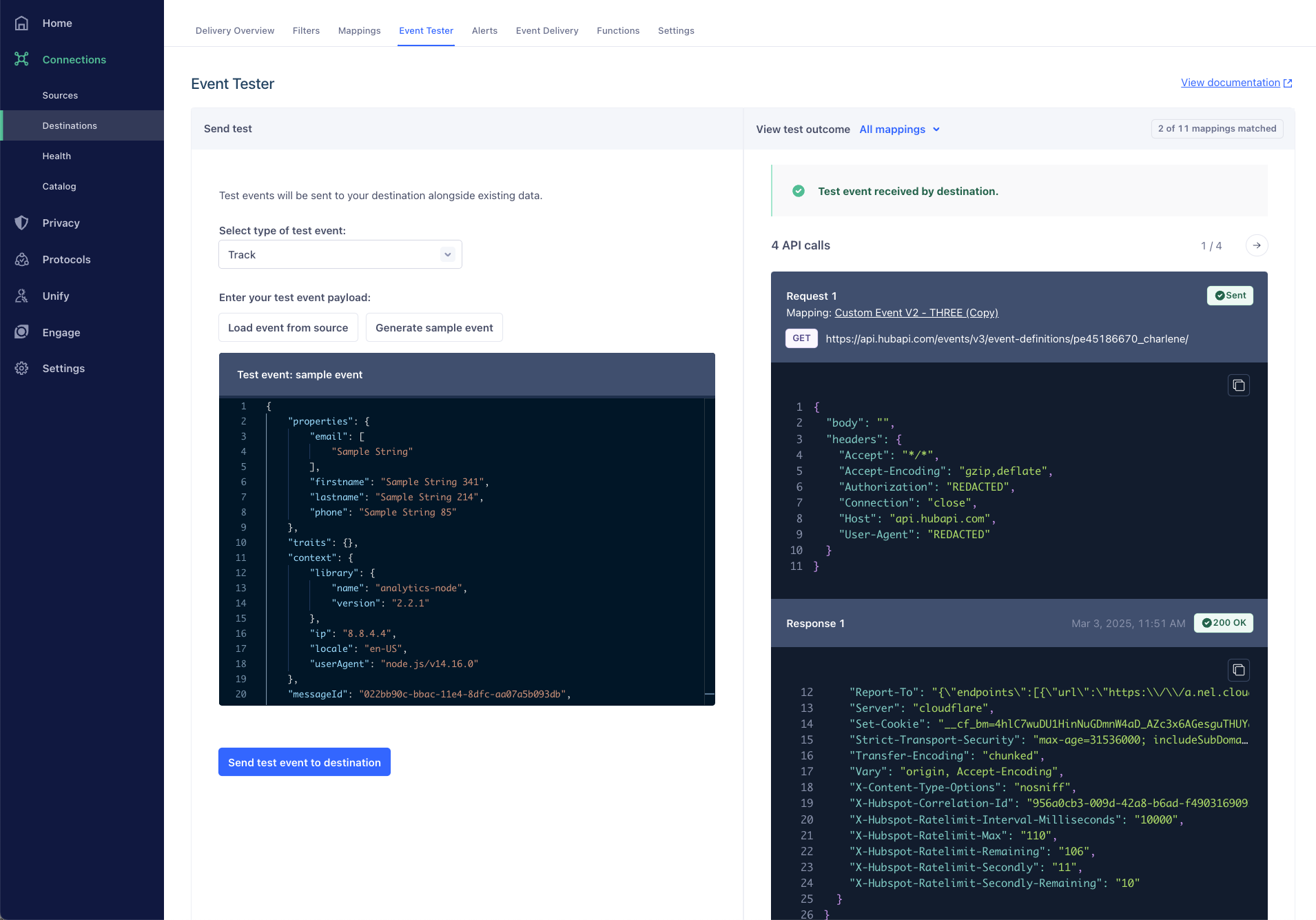This screenshot has height=920, width=1316.
Task: Open Unify from the sidebar icon
Action: point(21,296)
